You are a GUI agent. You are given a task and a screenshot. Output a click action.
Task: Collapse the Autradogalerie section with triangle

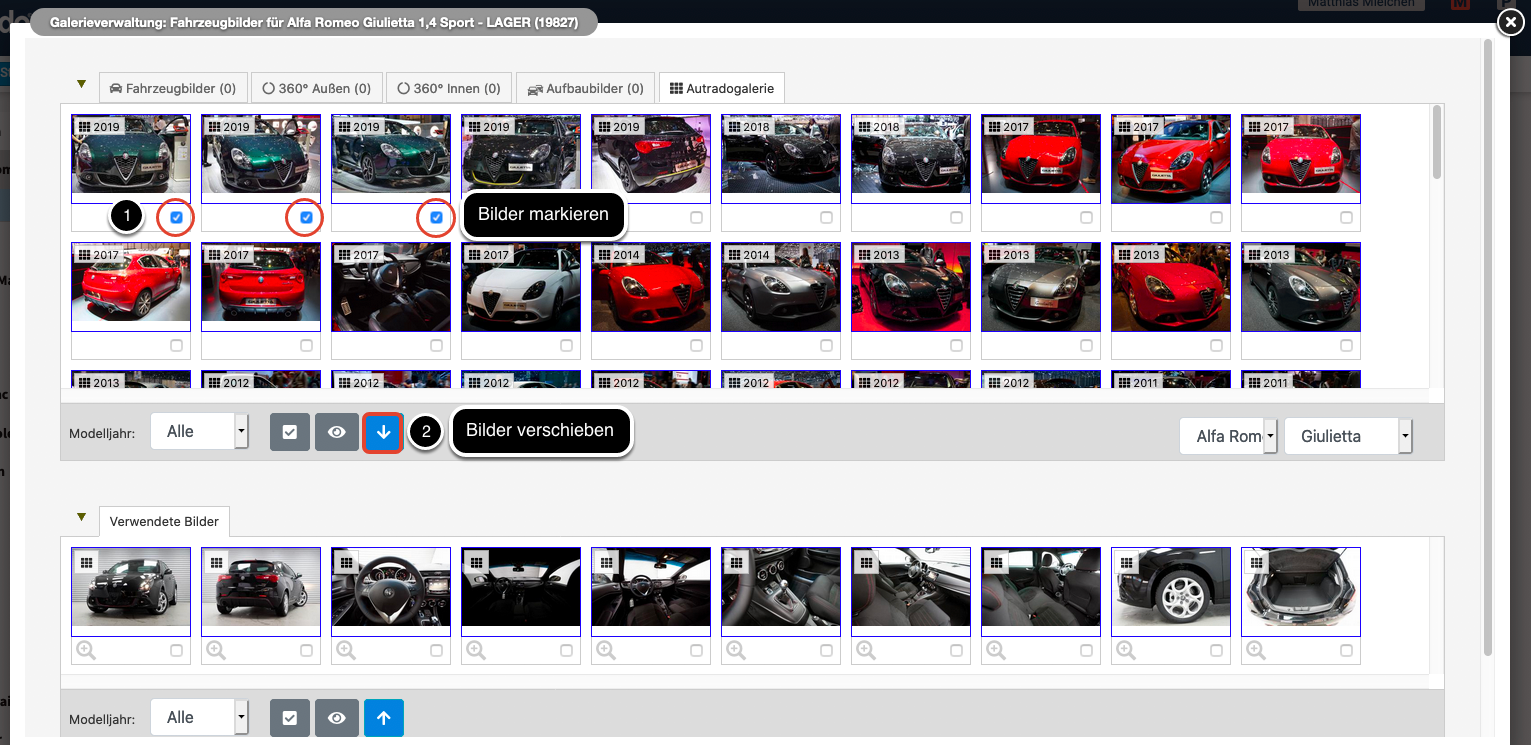[x=82, y=84]
